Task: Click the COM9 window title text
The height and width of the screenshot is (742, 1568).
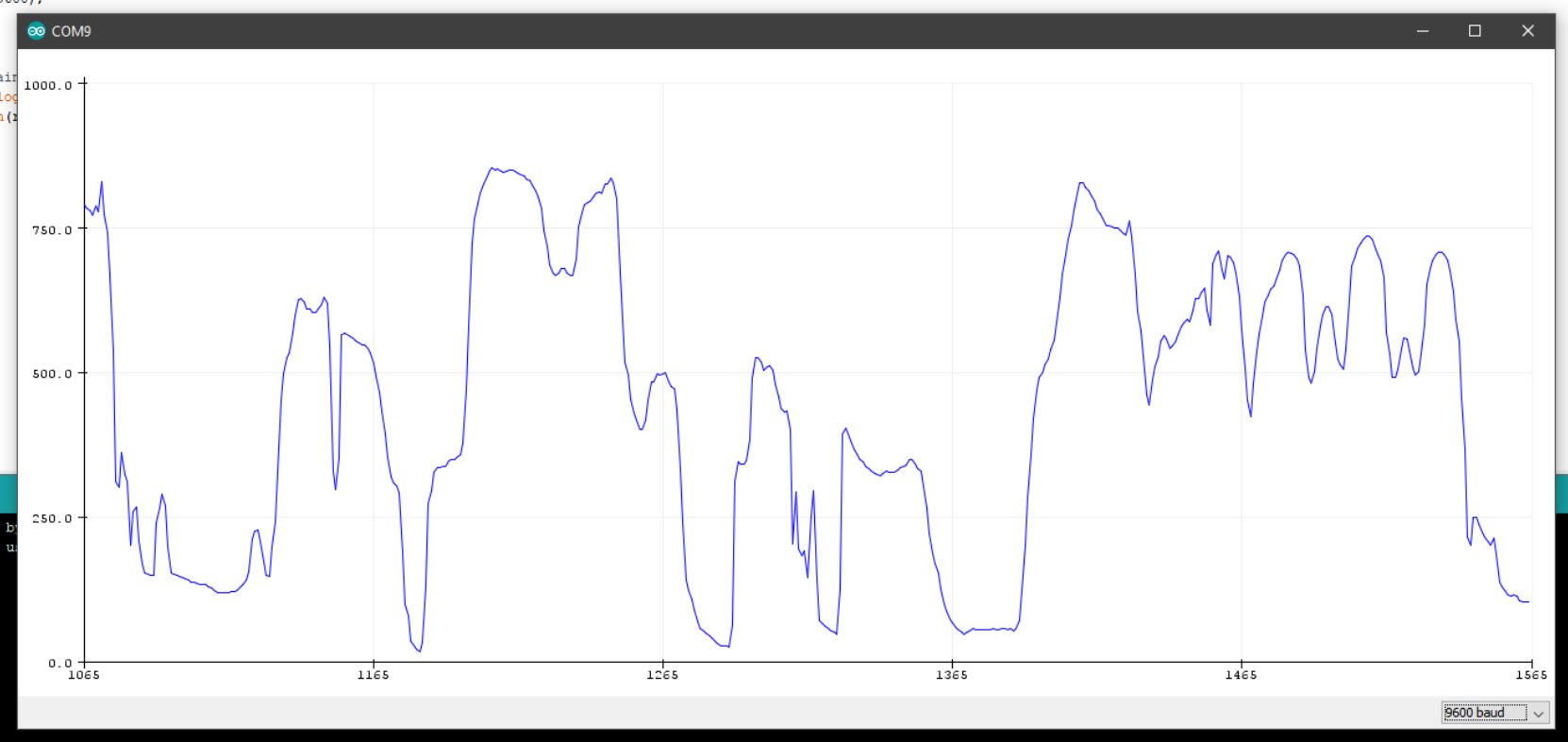Action: coord(71,31)
